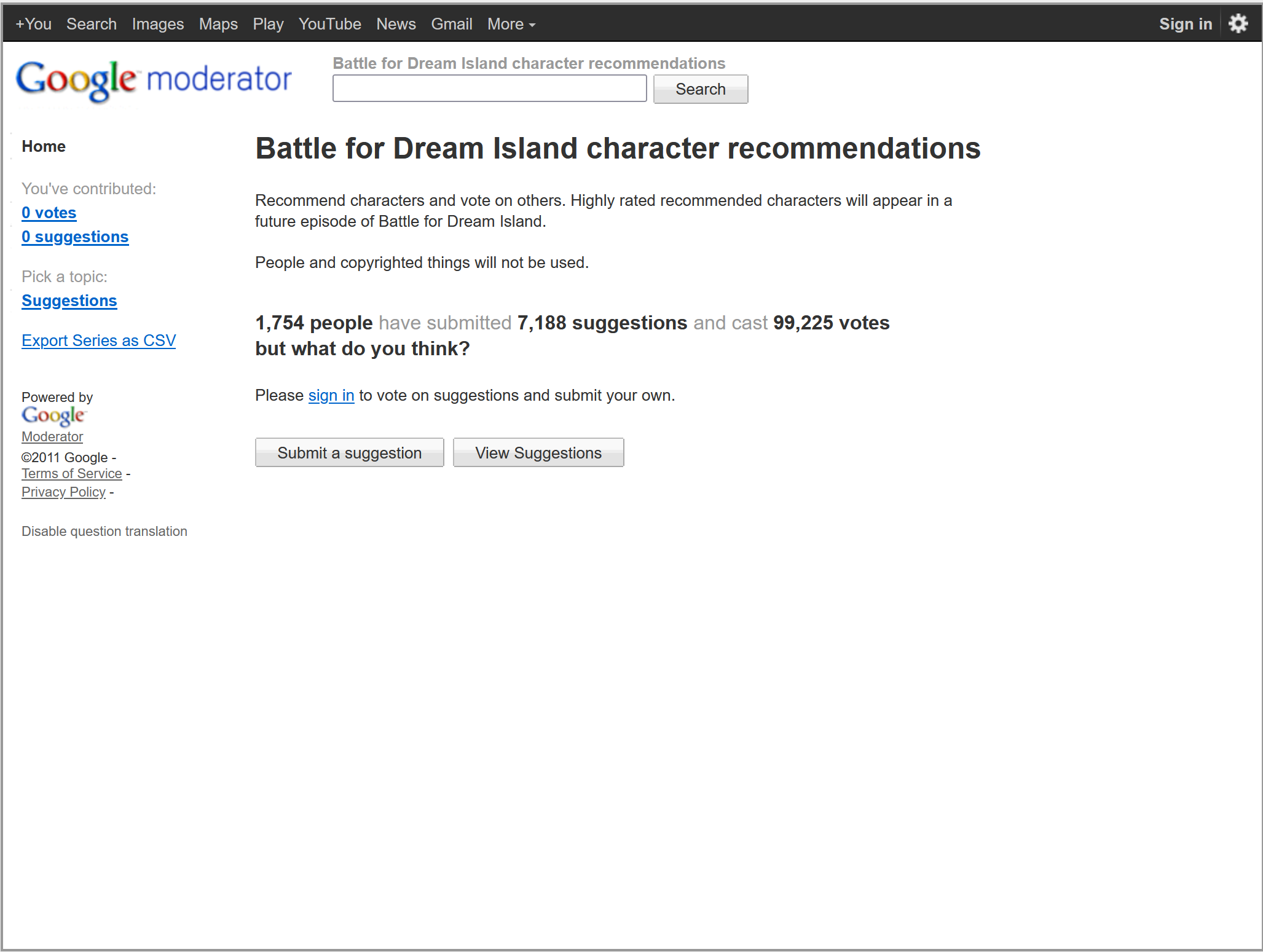Screen dimensions: 1263x952
Task: Open Images in the navigation bar
Action: click(x=158, y=24)
